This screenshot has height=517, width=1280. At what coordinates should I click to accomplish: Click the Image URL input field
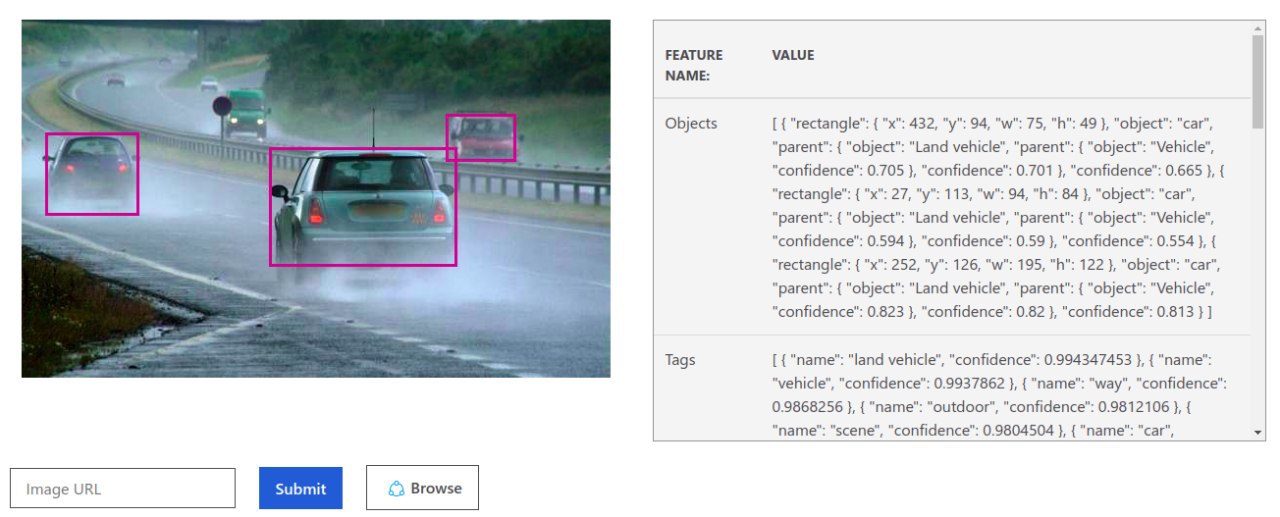(123, 488)
